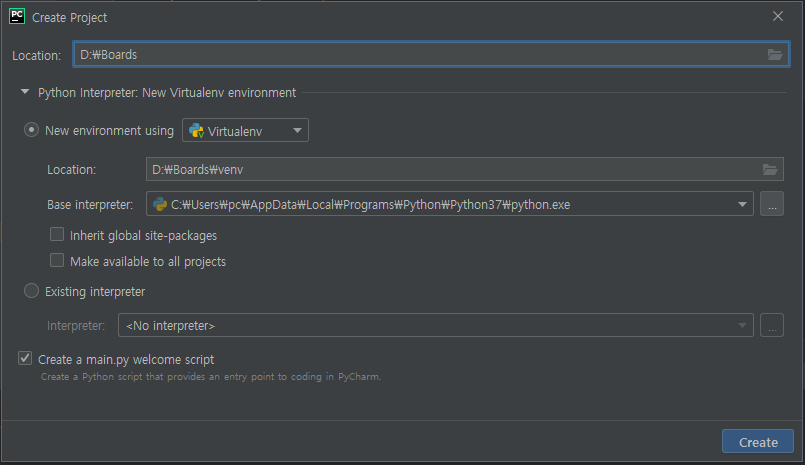Screen dimensions: 805x465
Task: Open base interpreter browse ellipsis button
Action: 772,204
